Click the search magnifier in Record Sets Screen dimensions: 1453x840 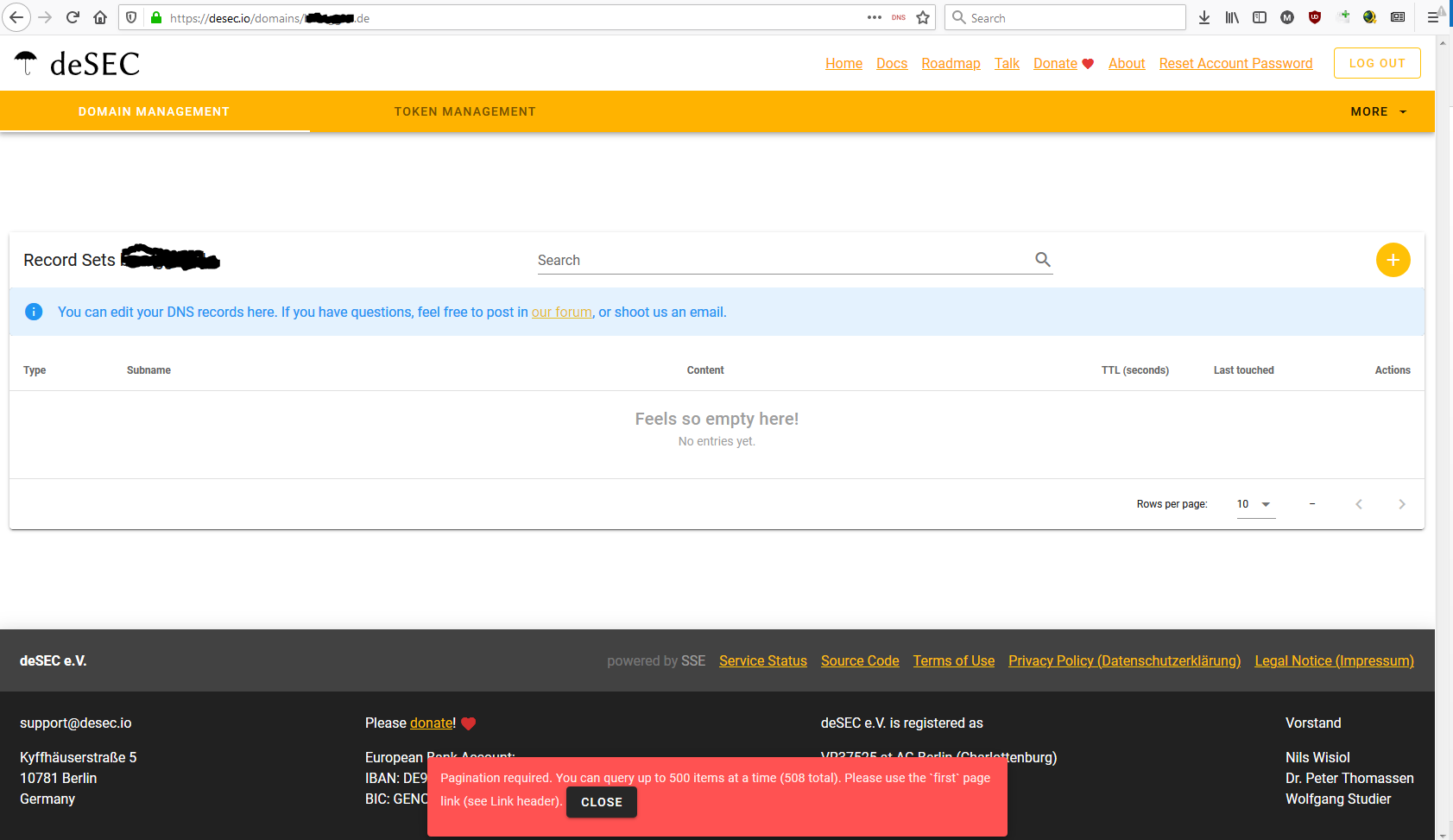click(1043, 260)
